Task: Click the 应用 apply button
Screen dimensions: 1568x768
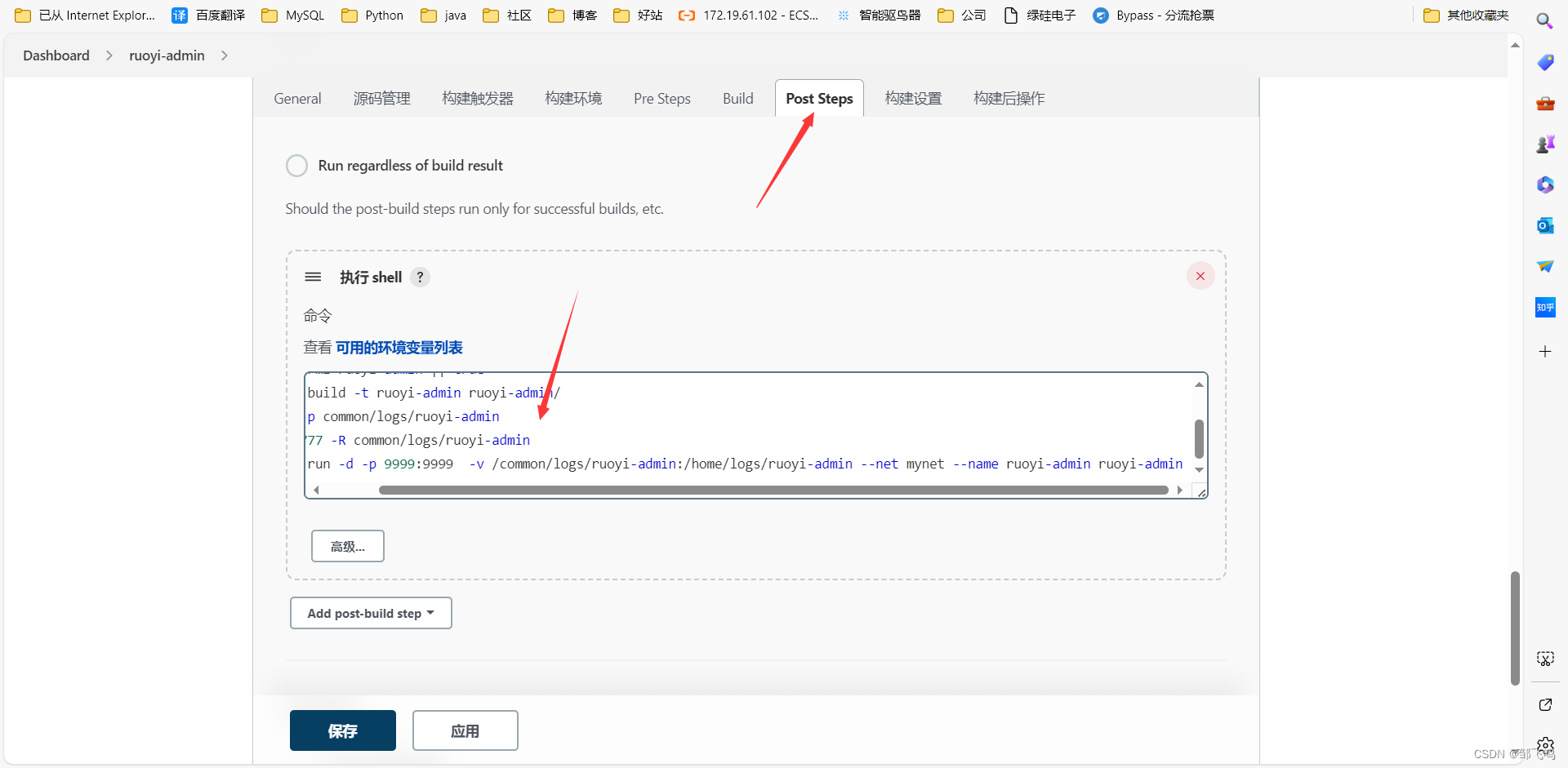Action: (x=465, y=730)
